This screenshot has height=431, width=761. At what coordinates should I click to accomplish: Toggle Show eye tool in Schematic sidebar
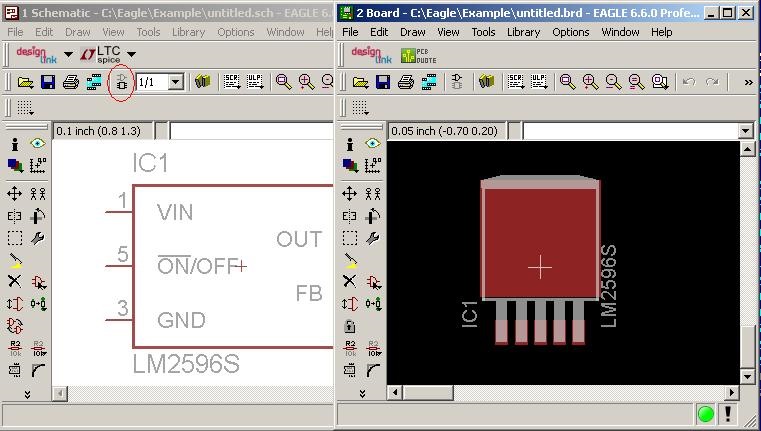pyautogui.click(x=38, y=143)
